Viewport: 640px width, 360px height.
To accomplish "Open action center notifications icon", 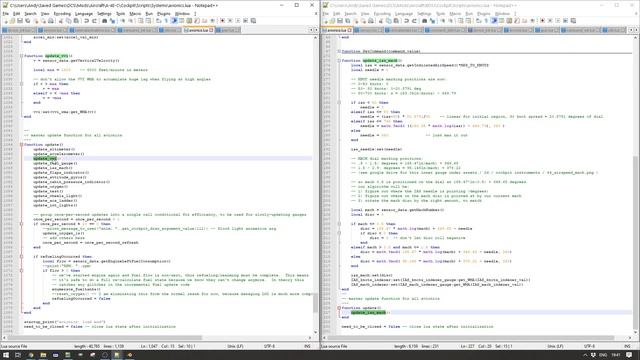I will [629, 355].
